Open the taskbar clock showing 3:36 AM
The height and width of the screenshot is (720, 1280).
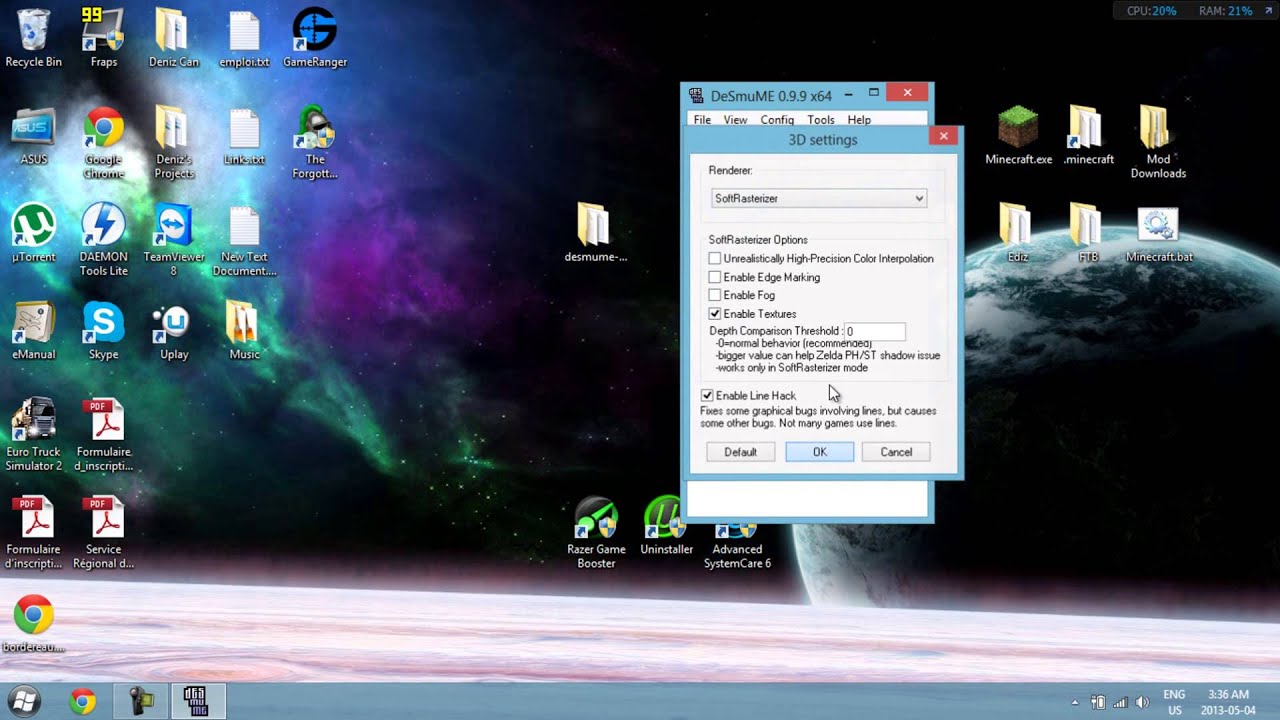point(1228,701)
